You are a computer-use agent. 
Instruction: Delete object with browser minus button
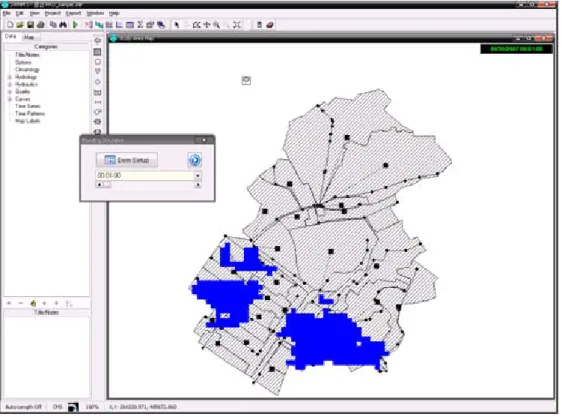click(20, 304)
